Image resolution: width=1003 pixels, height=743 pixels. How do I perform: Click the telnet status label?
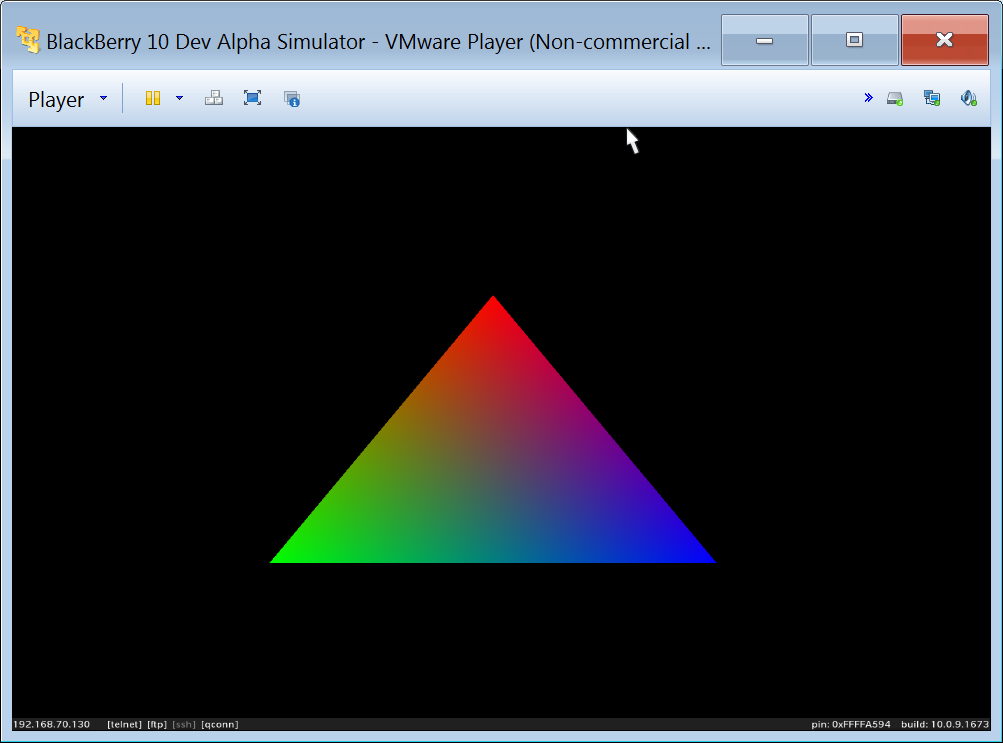124,724
